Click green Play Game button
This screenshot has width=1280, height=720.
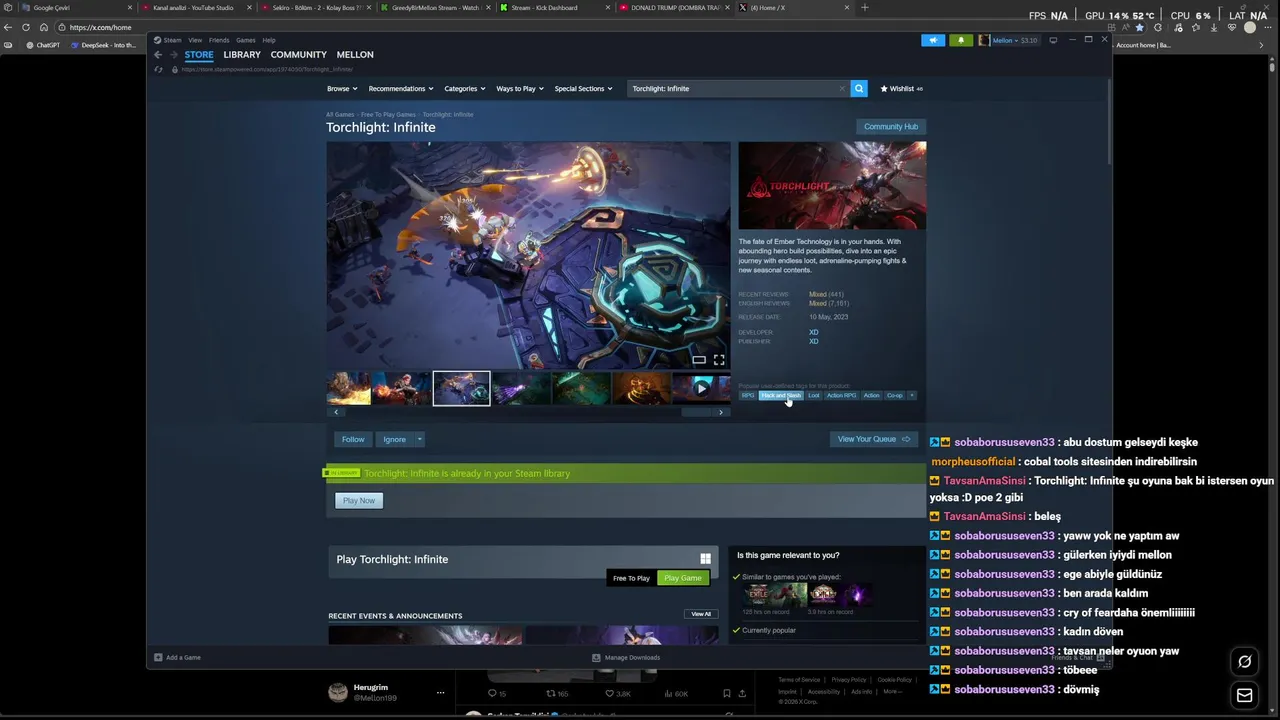pos(683,578)
